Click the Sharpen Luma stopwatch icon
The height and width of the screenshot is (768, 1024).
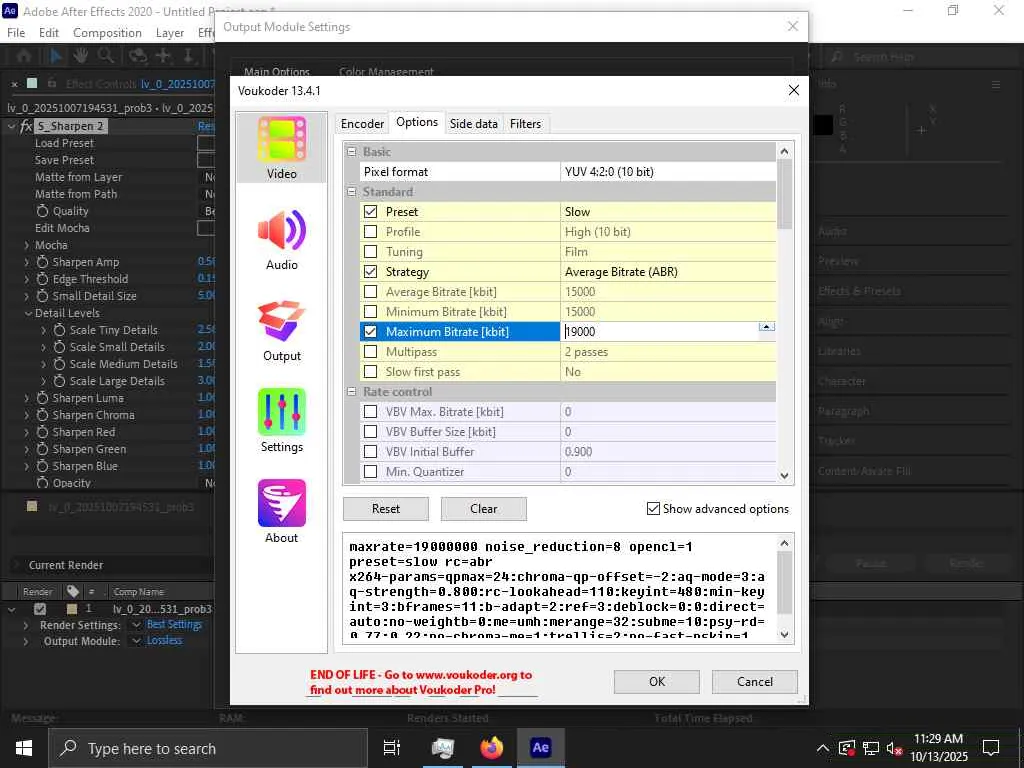coord(42,398)
